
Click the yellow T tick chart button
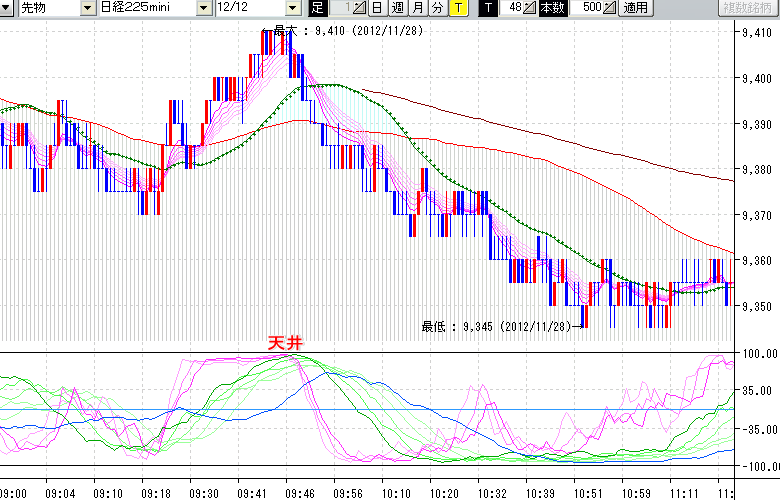[458, 8]
